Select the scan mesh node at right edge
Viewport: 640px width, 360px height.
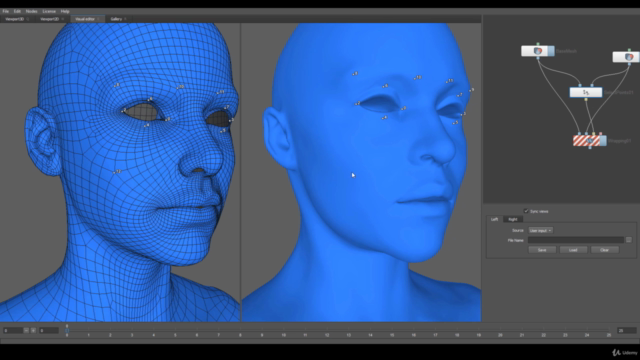[x=626, y=57]
